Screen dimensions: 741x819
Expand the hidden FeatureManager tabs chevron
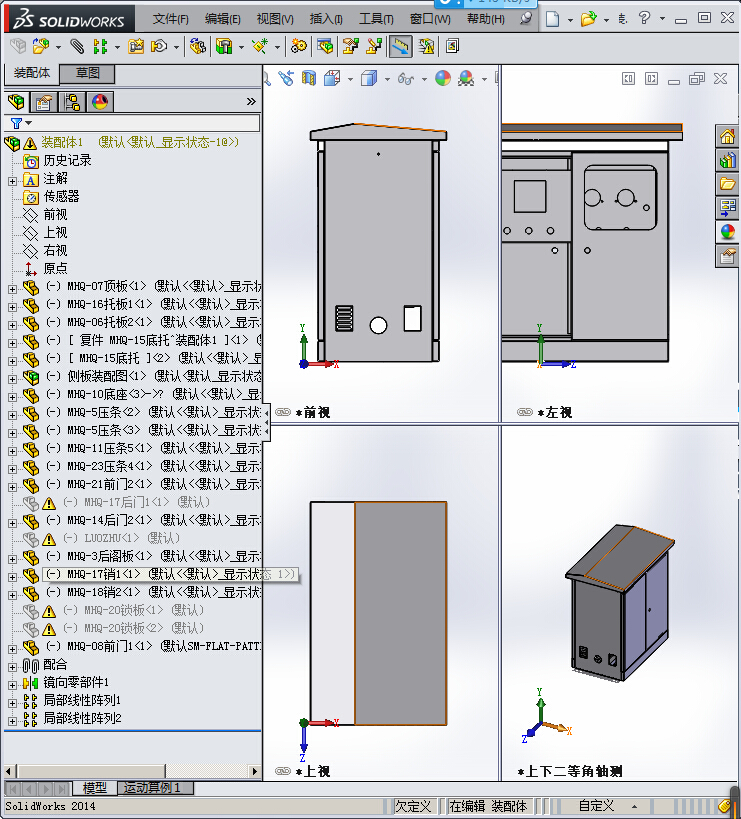[x=251, y=101]
